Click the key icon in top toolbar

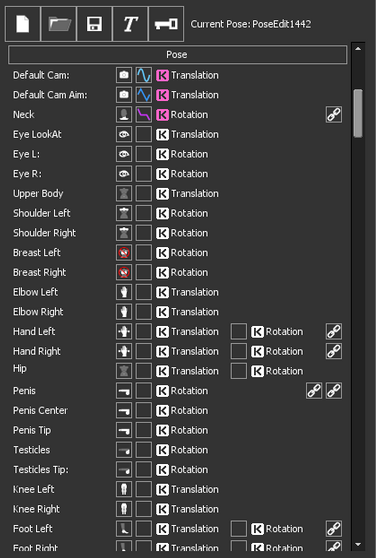coord(166,24)
